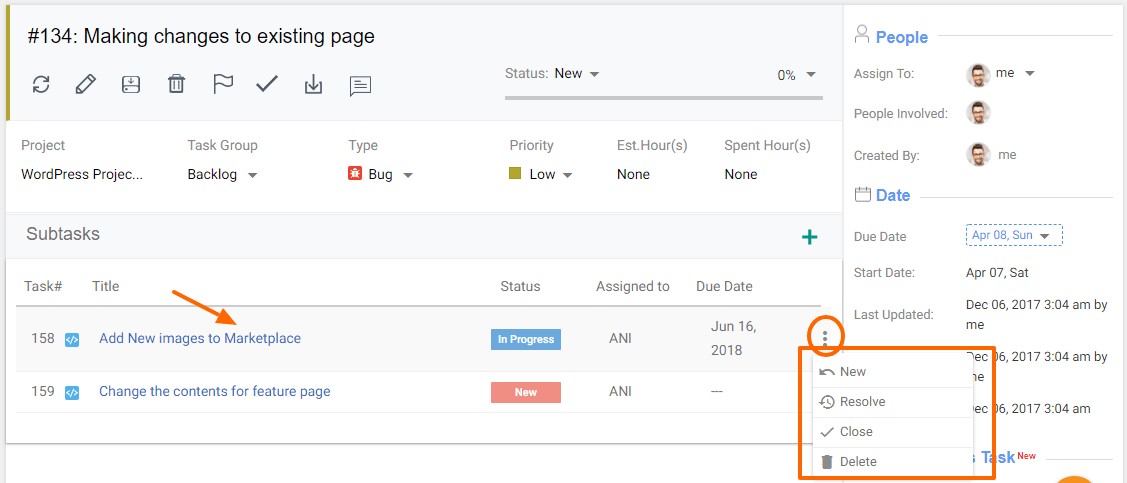Click the WordPress Project name
This screenshot has height=483, width=1127.
pyautogui.click(x=82, y=174)
